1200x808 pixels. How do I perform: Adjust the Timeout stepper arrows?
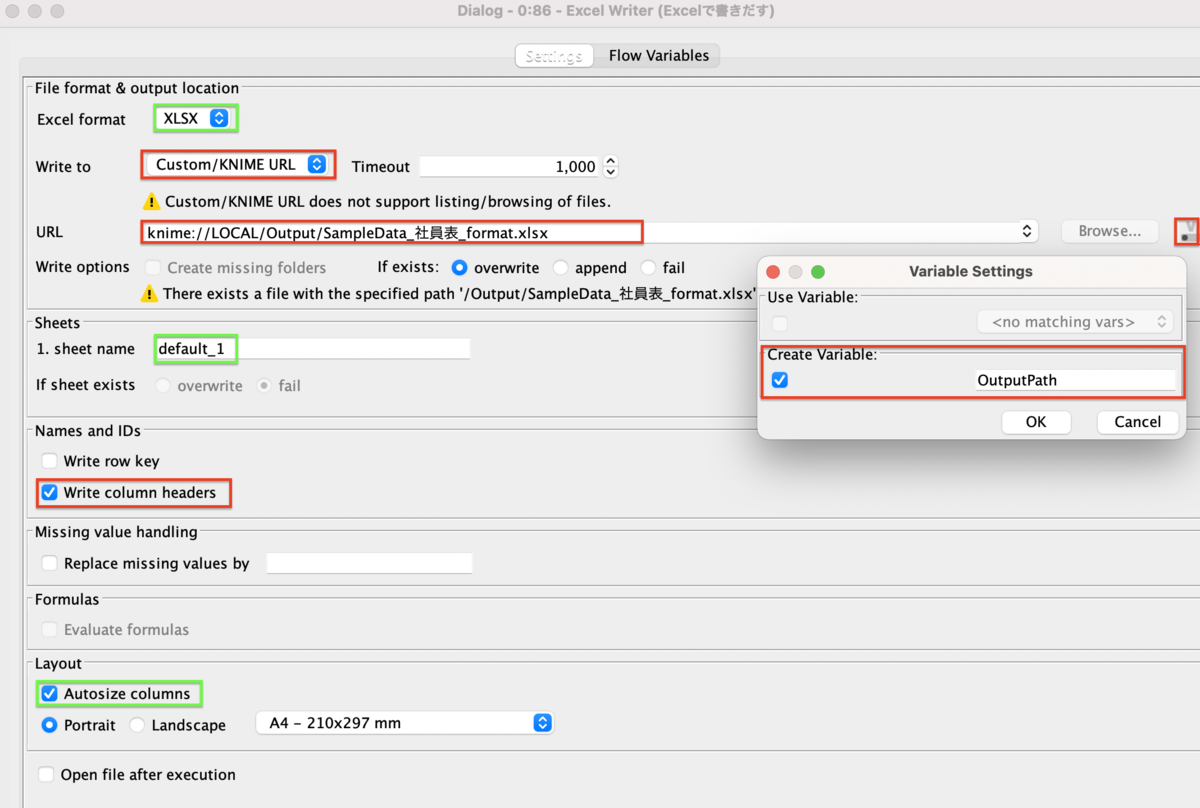[611, 167]
